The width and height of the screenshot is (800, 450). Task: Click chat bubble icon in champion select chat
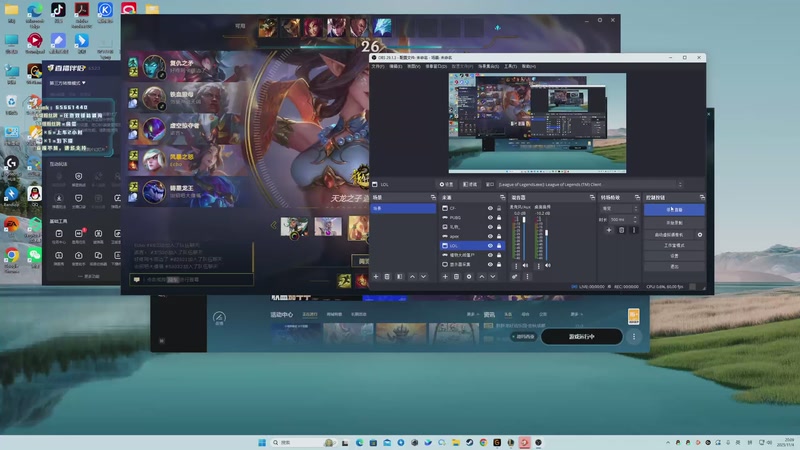click(137, 280)
